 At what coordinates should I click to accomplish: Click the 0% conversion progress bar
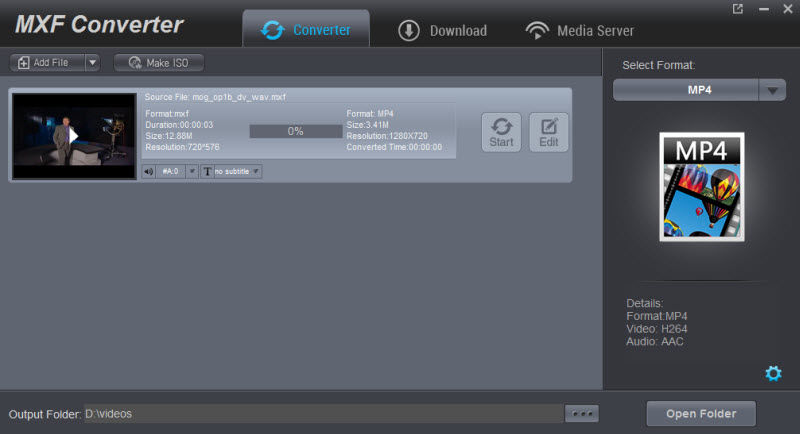[296, 131]
